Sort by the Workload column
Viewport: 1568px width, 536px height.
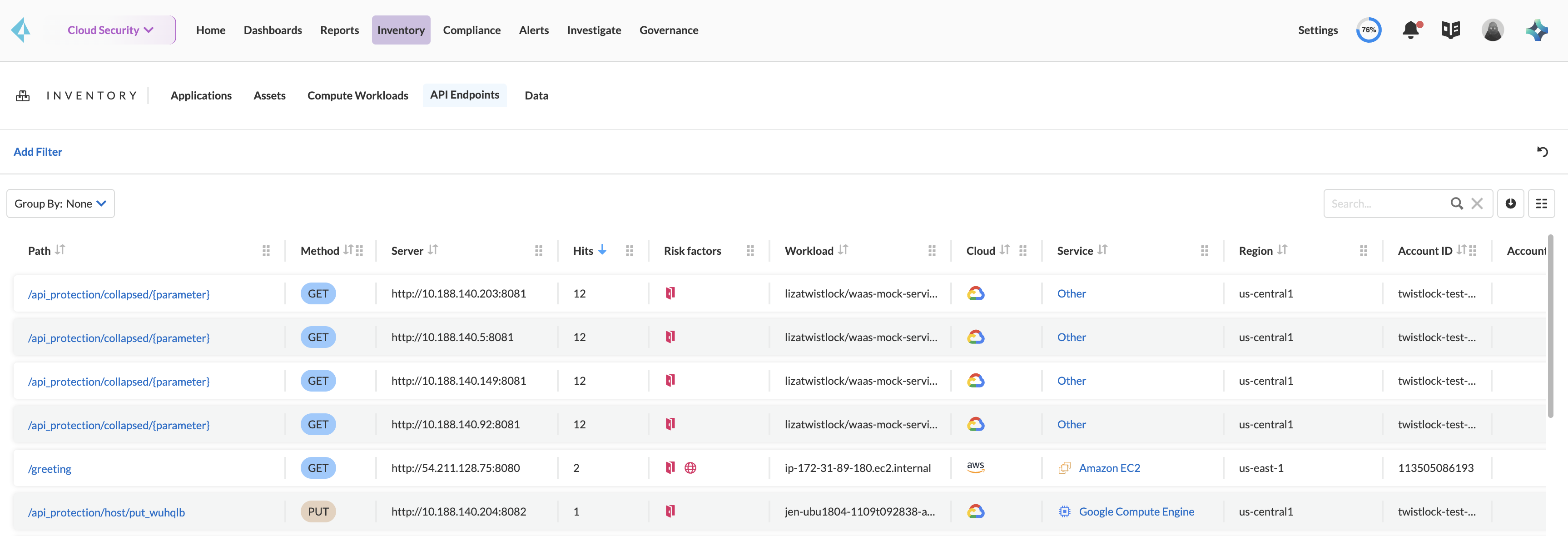click(x=843, y=249)
